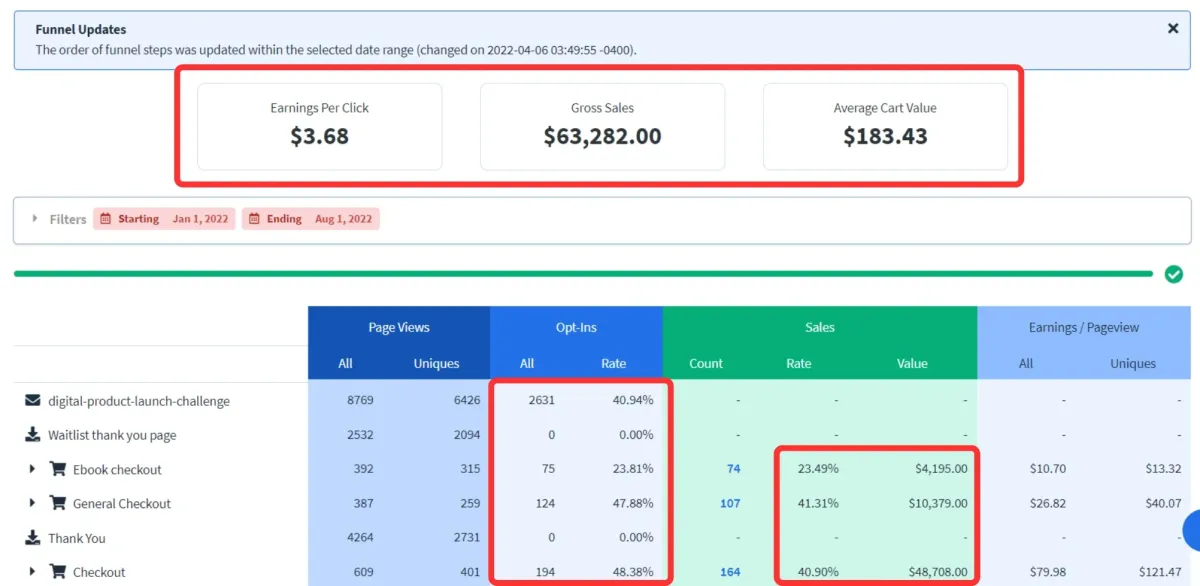Viewport: 1200px width, 586px height.
Task: Open the Ending Aug 1, 2022 date filter
Action: (310, 219)
